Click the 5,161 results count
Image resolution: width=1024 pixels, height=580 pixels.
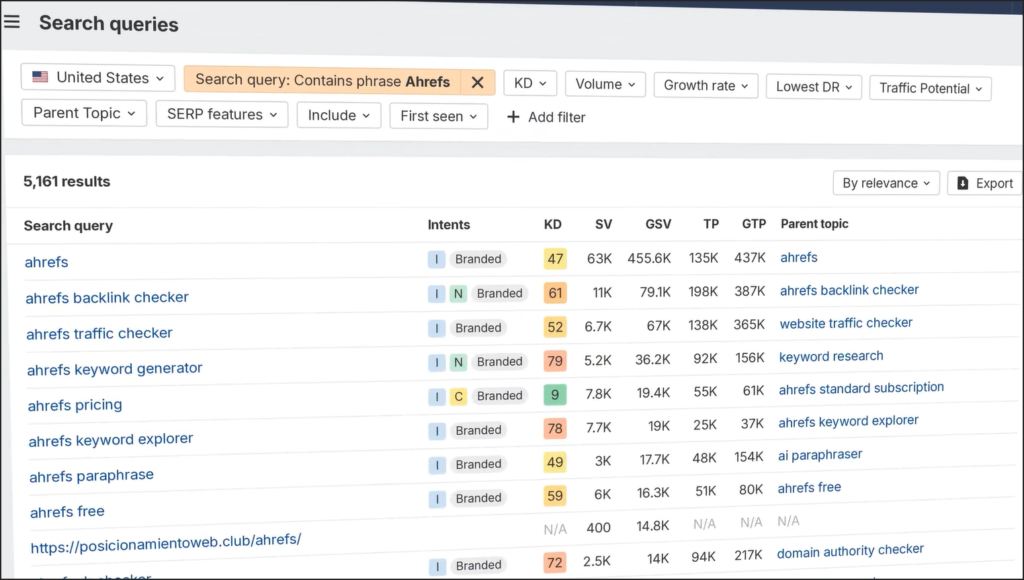[67, 182]
